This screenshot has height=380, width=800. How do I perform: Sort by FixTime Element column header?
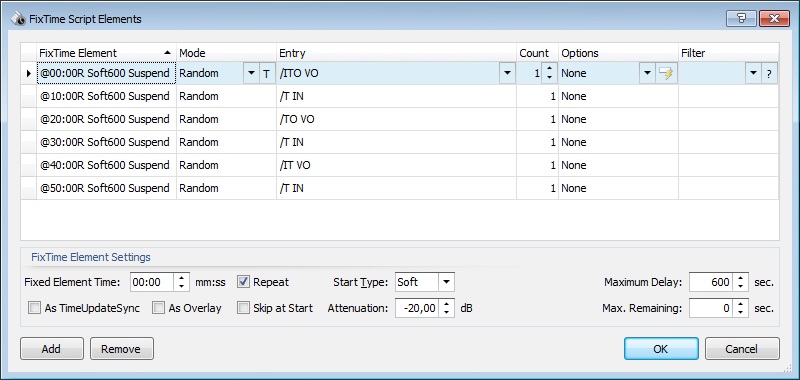[106, 53]
